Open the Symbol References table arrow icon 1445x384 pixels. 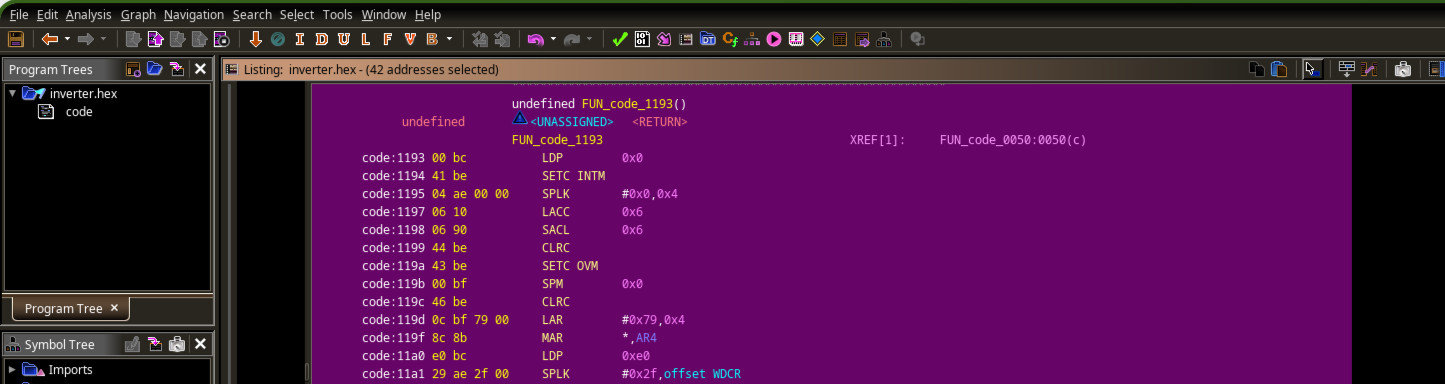[x=861, y=39]
